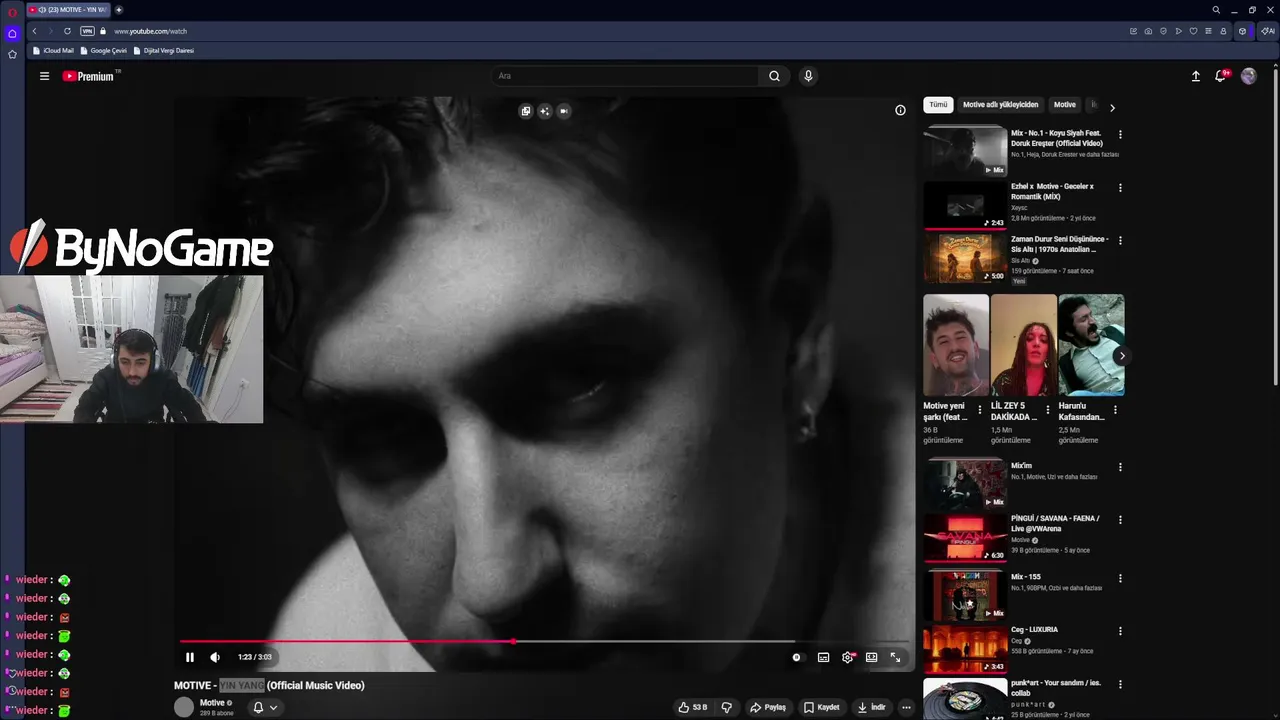
Task: Open the create/upload icon
Action: click(x=1195, y=76)
